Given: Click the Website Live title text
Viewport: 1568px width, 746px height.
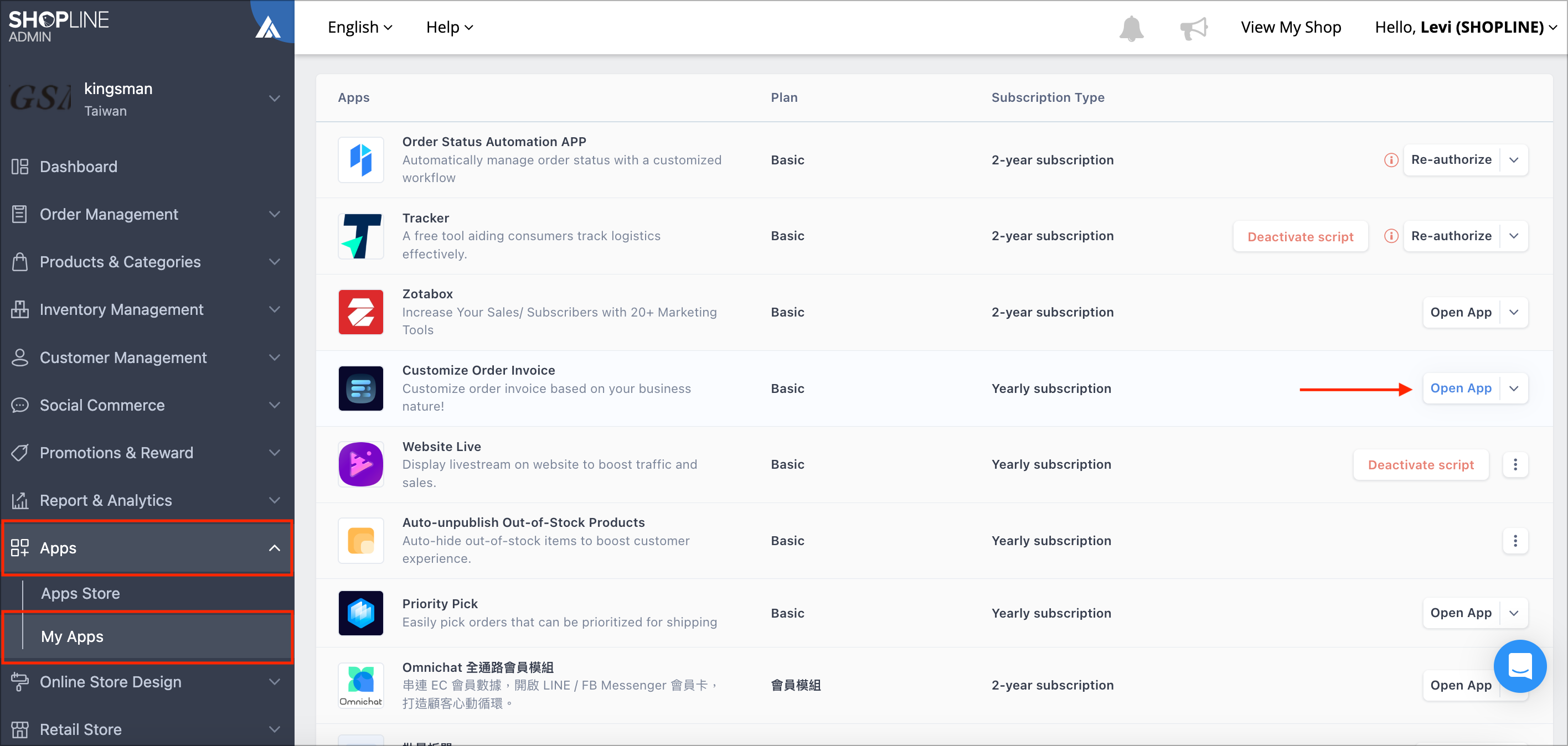Looking at the screenshot, I should click(441, 447).
